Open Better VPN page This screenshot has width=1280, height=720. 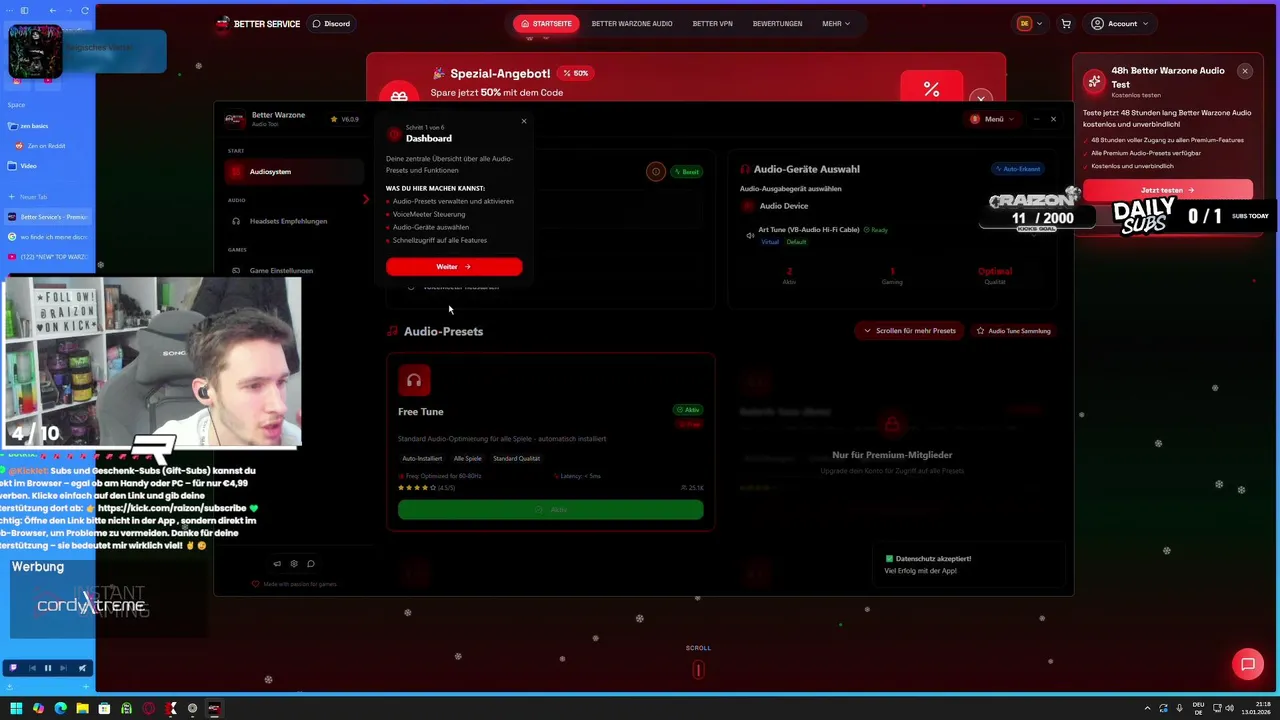(x=712, y=23)
